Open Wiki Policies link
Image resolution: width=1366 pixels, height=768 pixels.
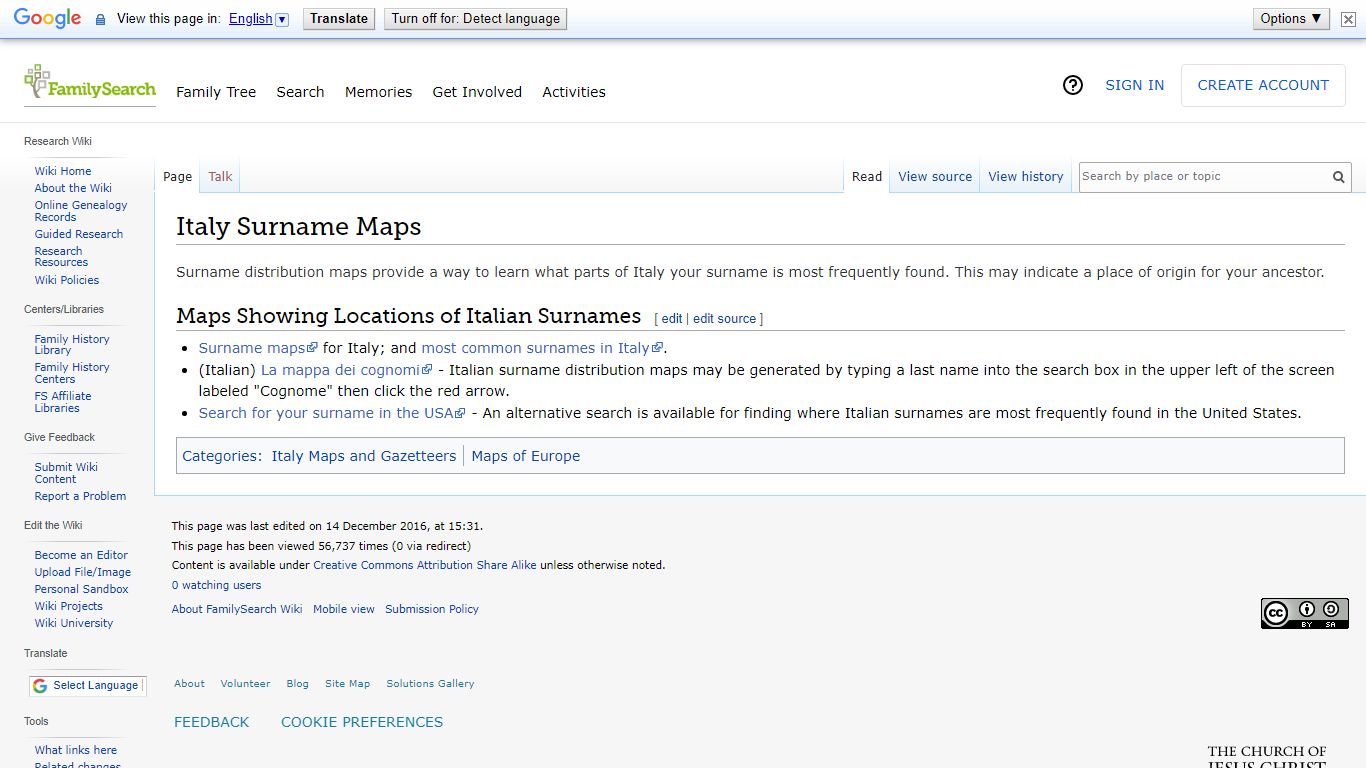[x=67, y=280]
